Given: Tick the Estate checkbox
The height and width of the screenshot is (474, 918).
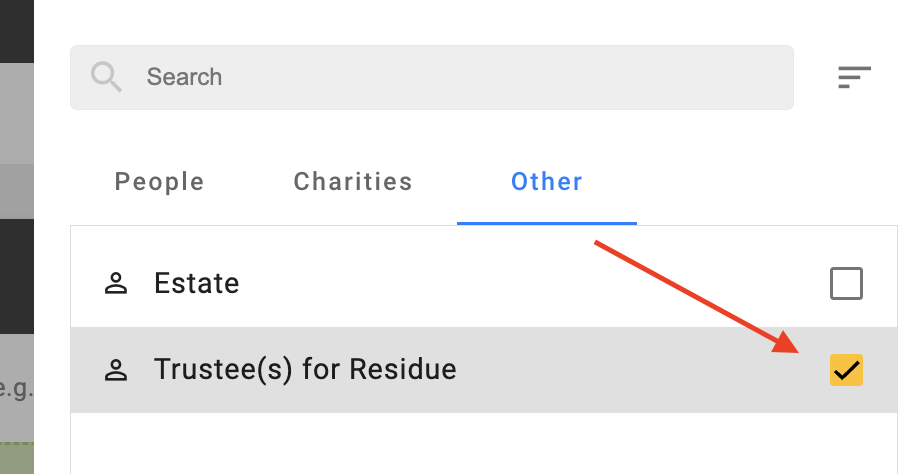Looking at the screenshot, I should [x=846, y=283].
